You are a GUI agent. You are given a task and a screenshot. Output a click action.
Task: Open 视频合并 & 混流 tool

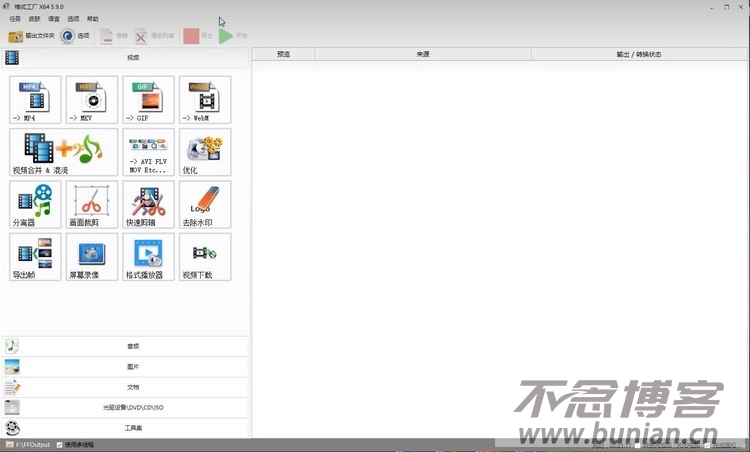pos(63,152)
